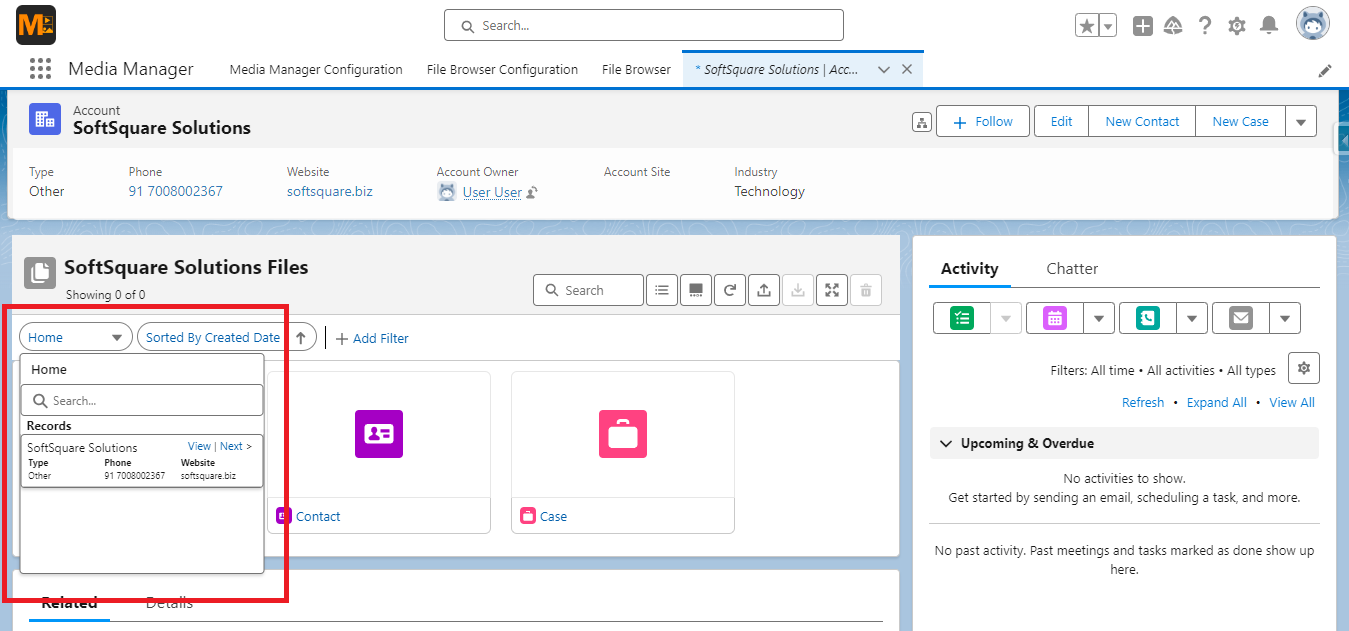Open the Setup gear in header
The image size is (1349, 631).
pos(1237,26)
